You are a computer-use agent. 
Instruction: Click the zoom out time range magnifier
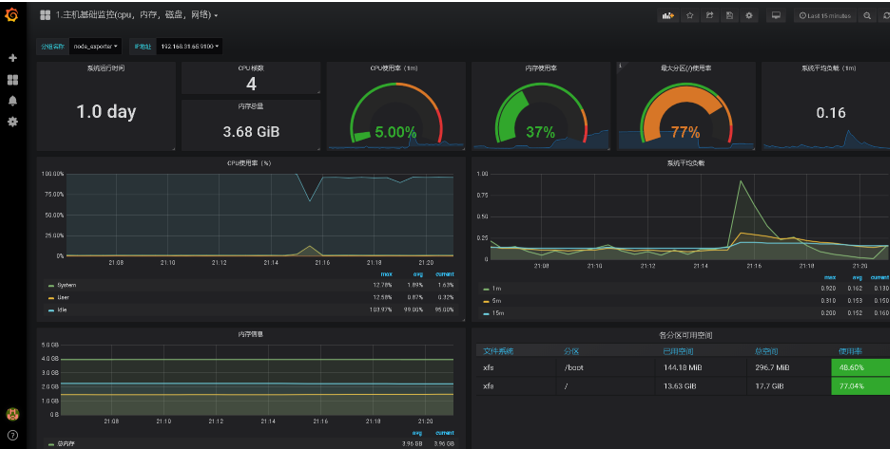[x=867, y=16]
